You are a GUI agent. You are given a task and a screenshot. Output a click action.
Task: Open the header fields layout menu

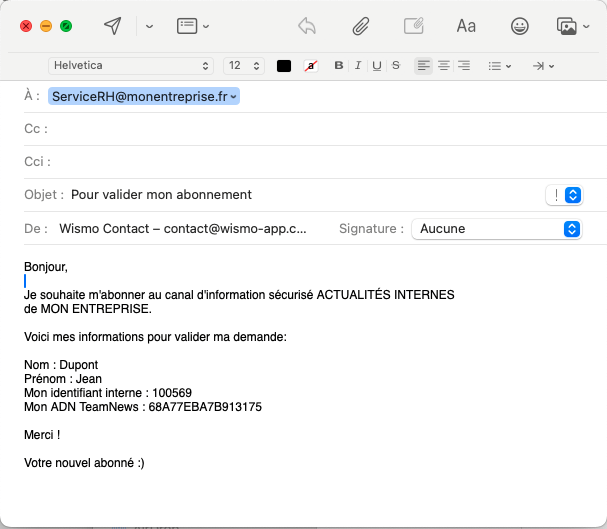click(x=192, y=27)
